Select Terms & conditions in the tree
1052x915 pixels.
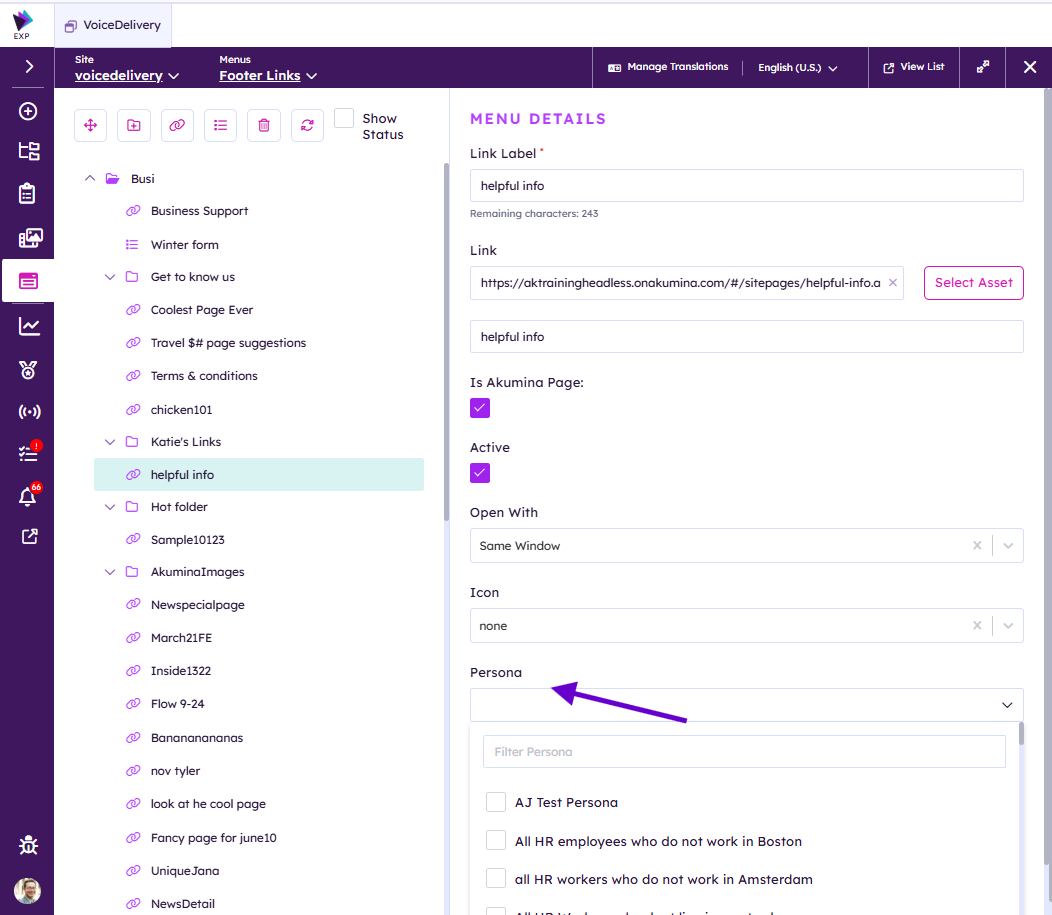(x=204, y=376)
